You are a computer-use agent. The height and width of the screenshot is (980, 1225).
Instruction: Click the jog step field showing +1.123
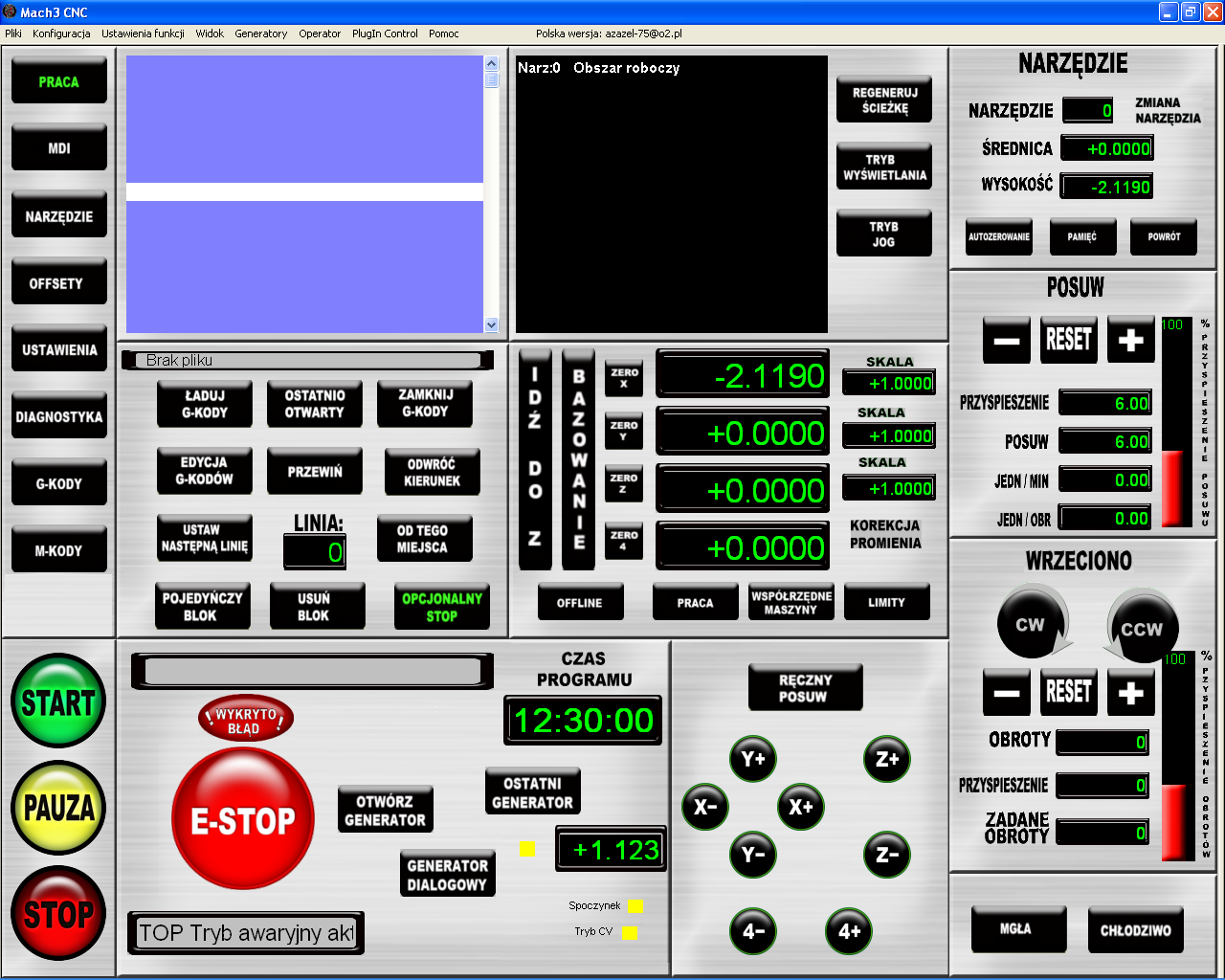[611, 849]
